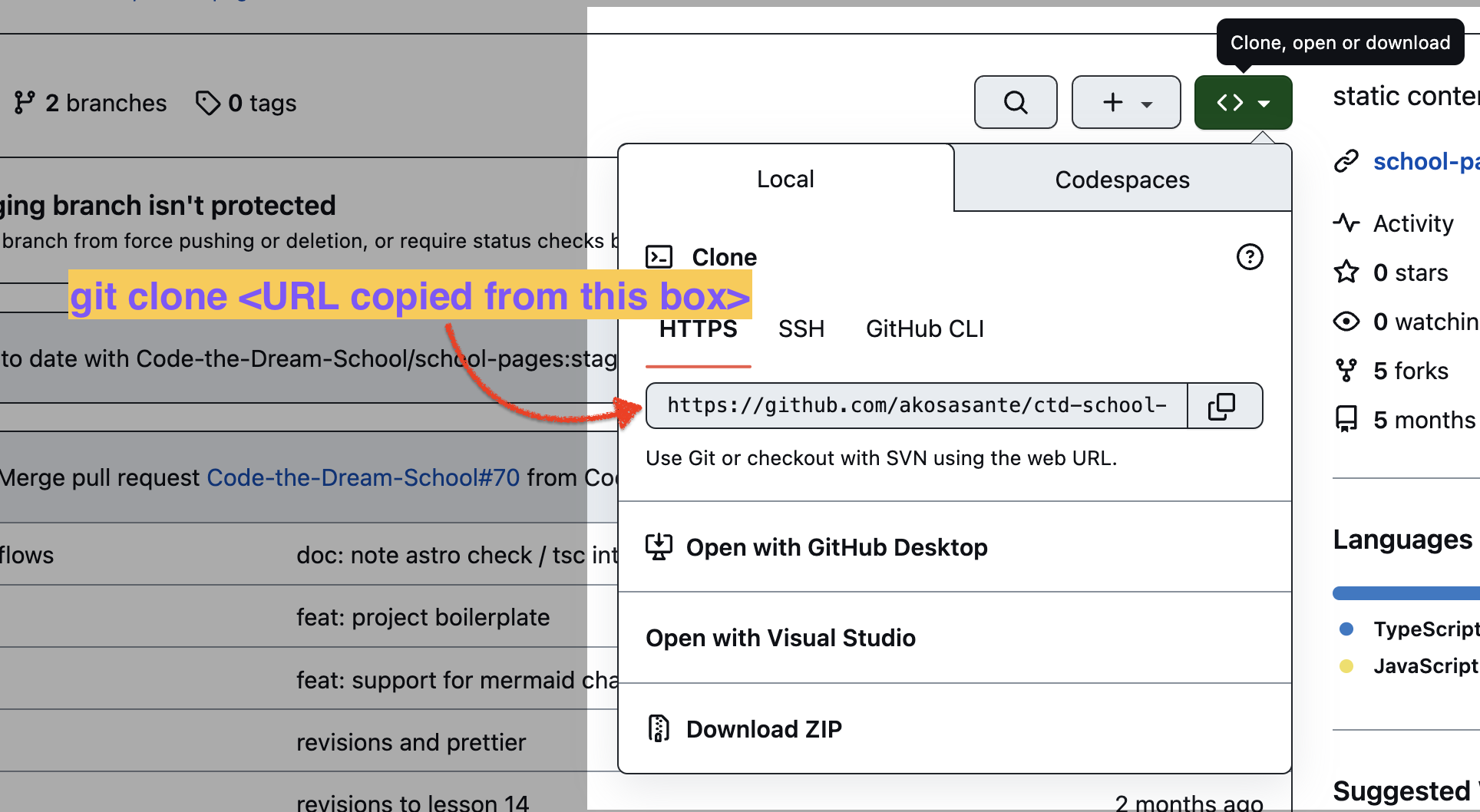Click the '2 months ago' timestamp

click(x=1188, y=802)
